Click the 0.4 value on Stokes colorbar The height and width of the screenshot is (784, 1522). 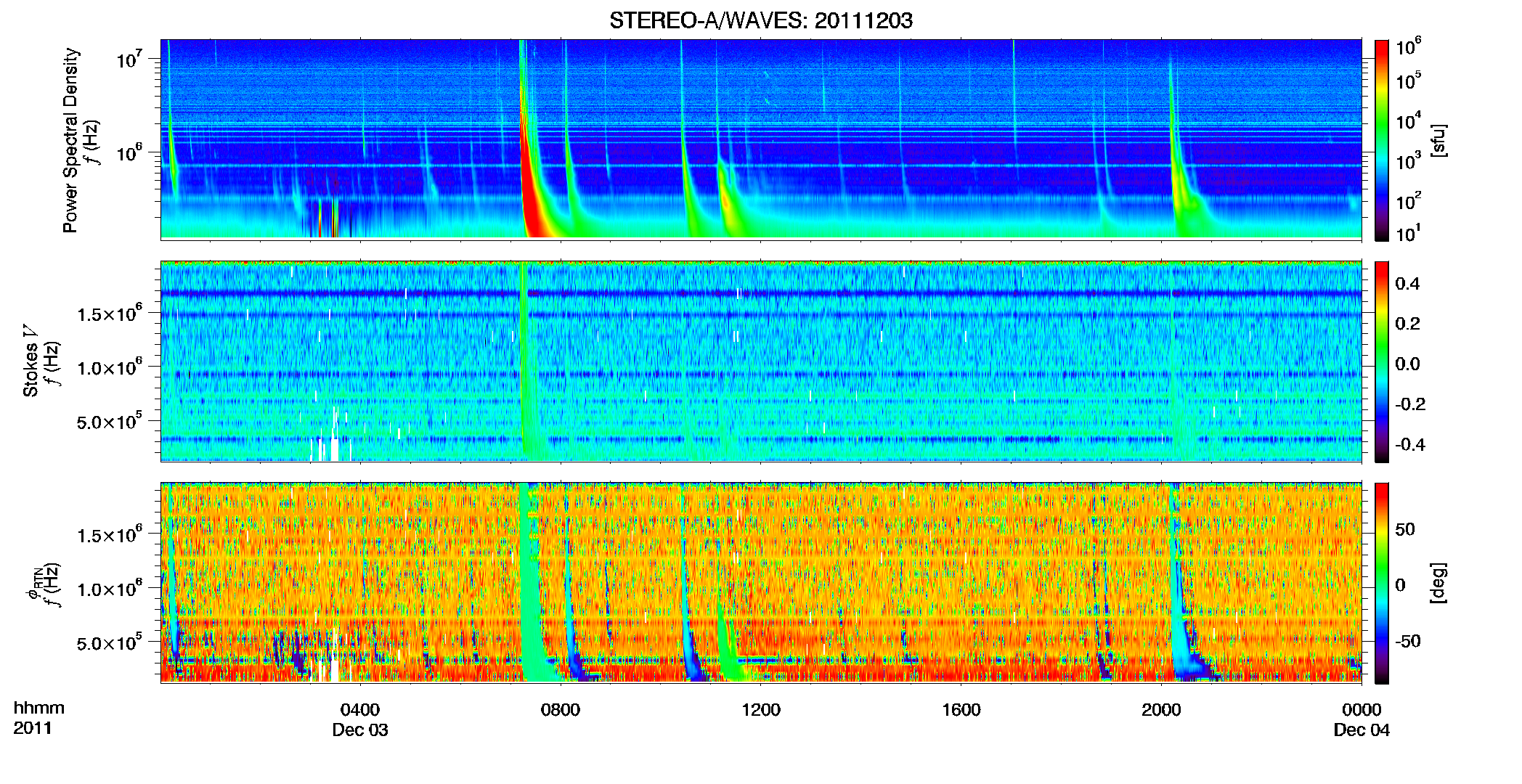1407,283
